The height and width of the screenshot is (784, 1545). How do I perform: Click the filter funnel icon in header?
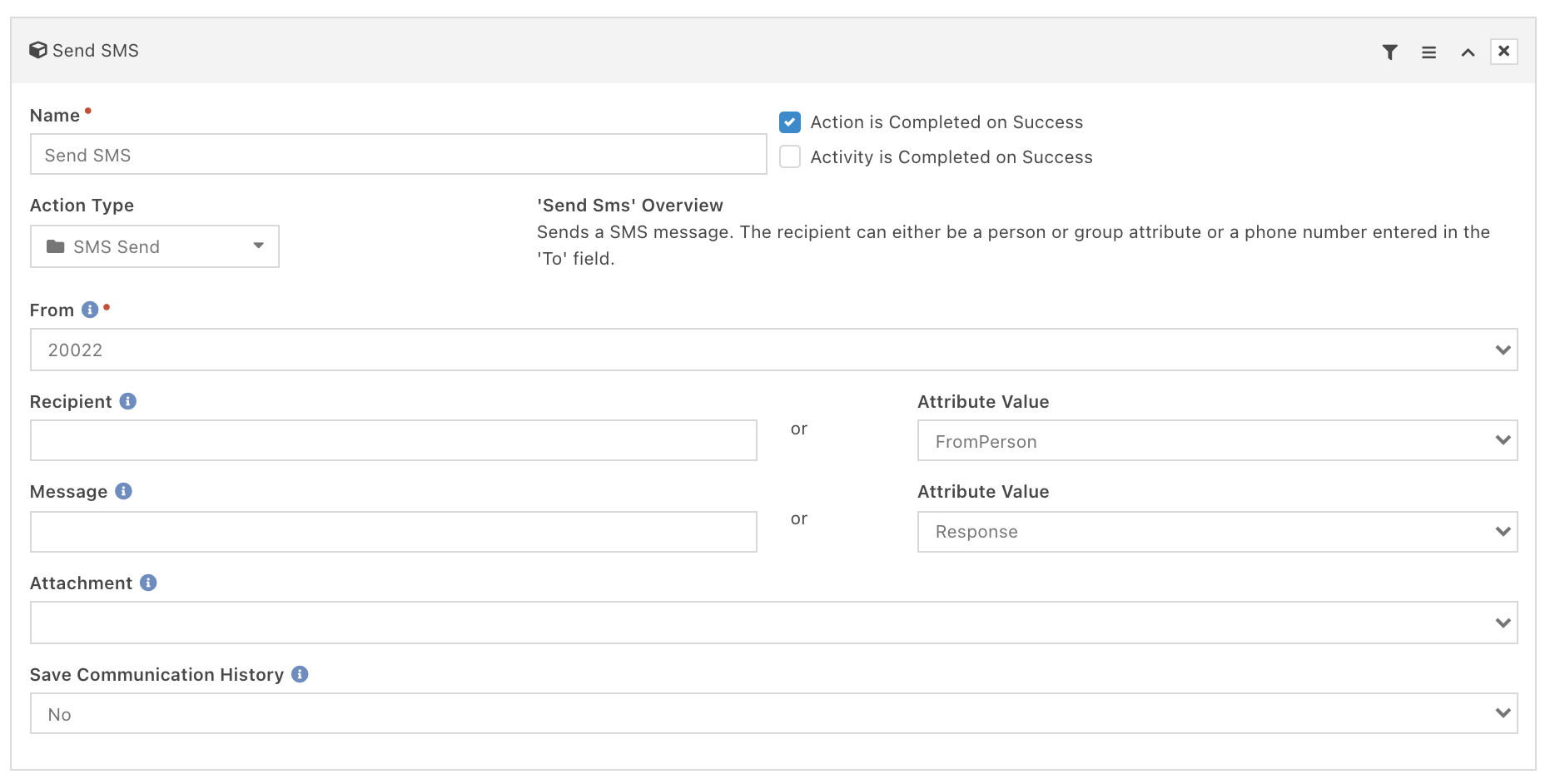coord(1389,52)
